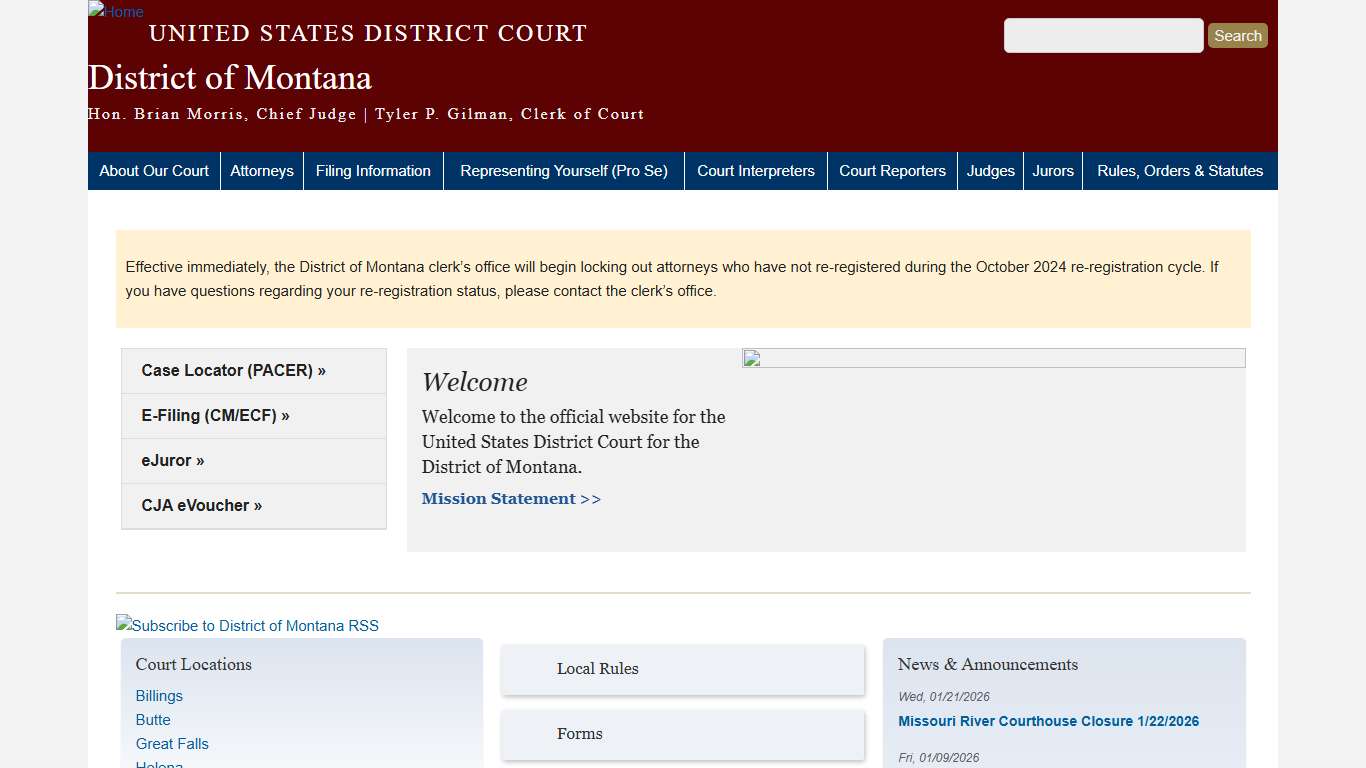Open the Filing Information menu
Viewport: 1366px width, 768px height.
(373, 170)
